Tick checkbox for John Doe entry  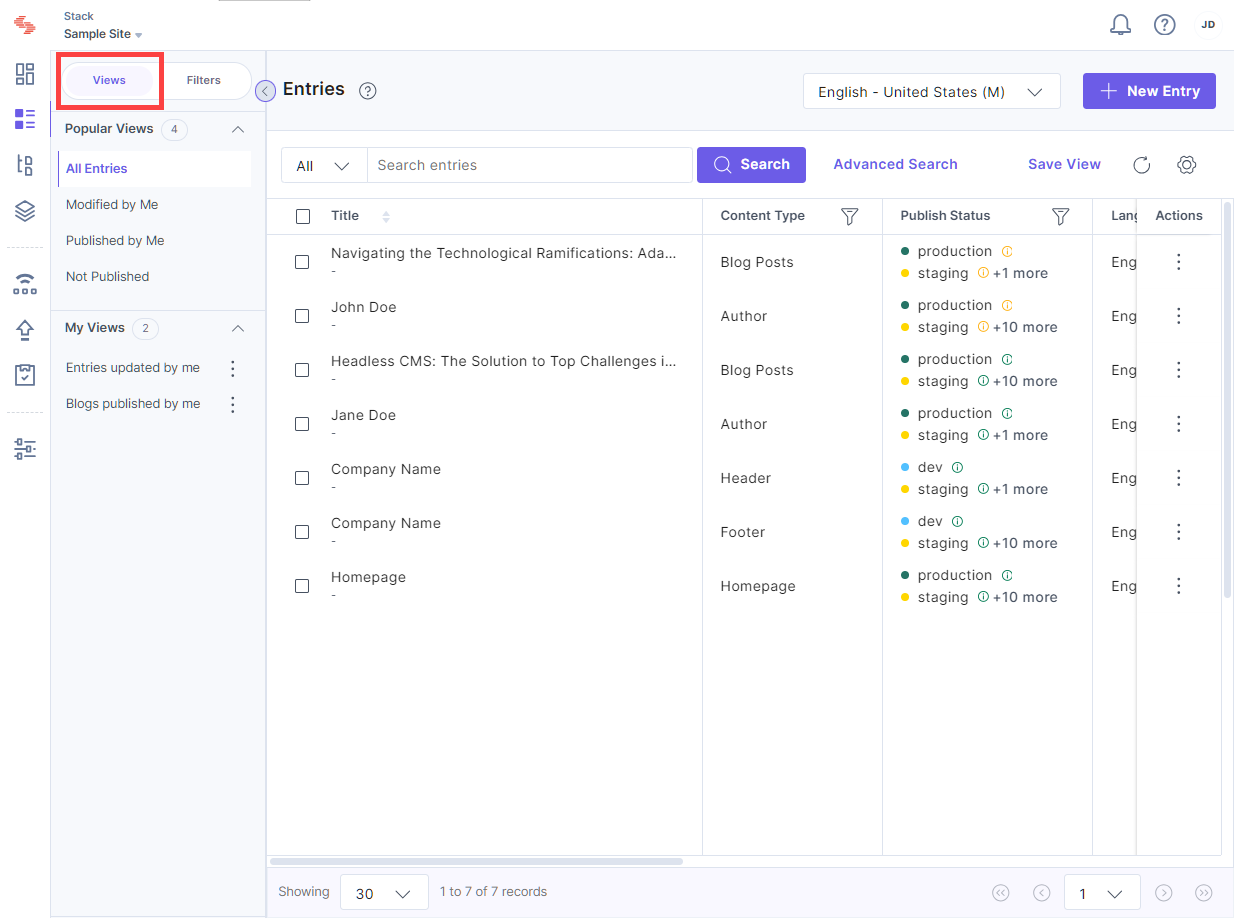[302, 316]
